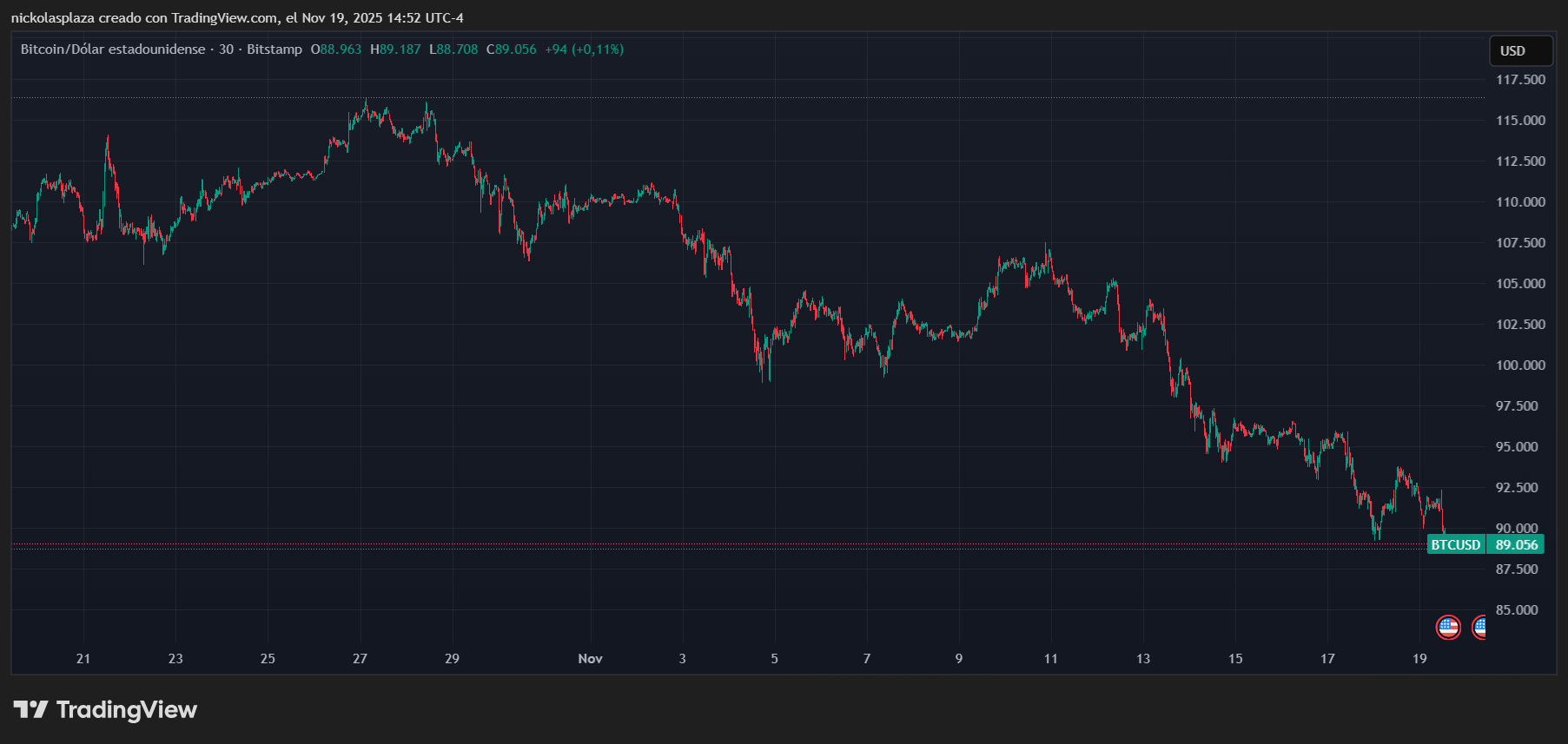Click the closing value C89.056 in legend
Viewport: 1568px width, 744px height.
pyautogui.click(x=512, y=49)
